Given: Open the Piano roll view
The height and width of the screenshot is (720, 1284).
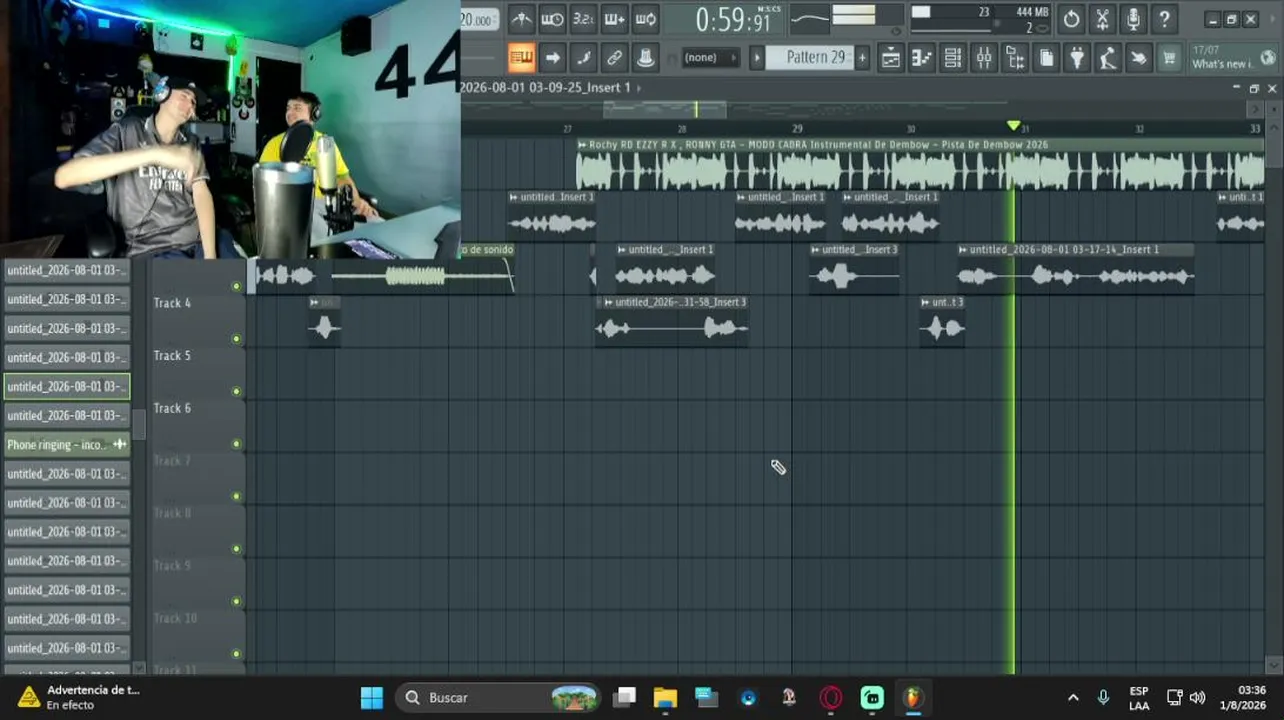Looking at the screenshot, I should click(921, 58).
